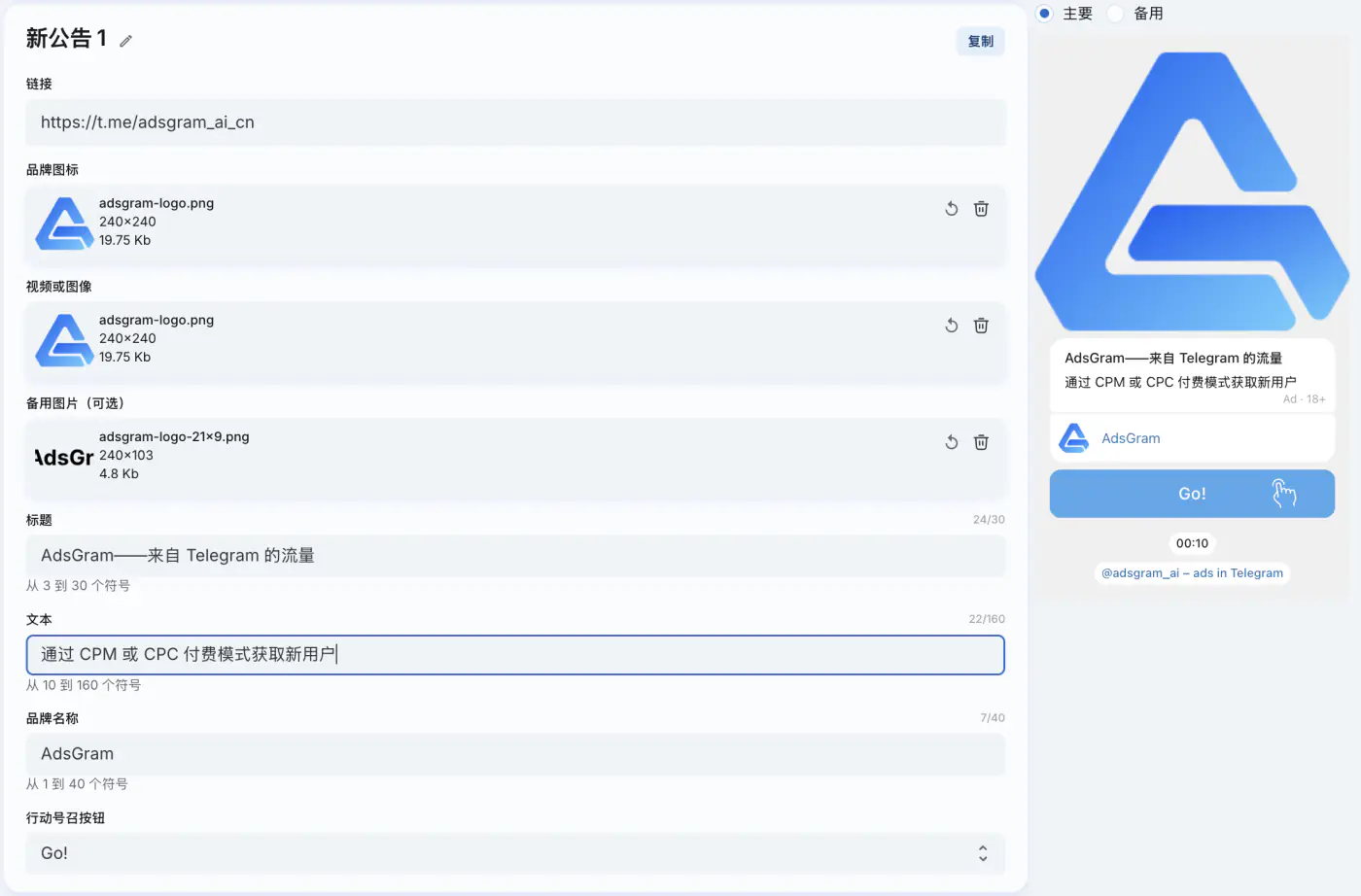Click the pencil edit icon beside 新公告 1

coord(125,41)
